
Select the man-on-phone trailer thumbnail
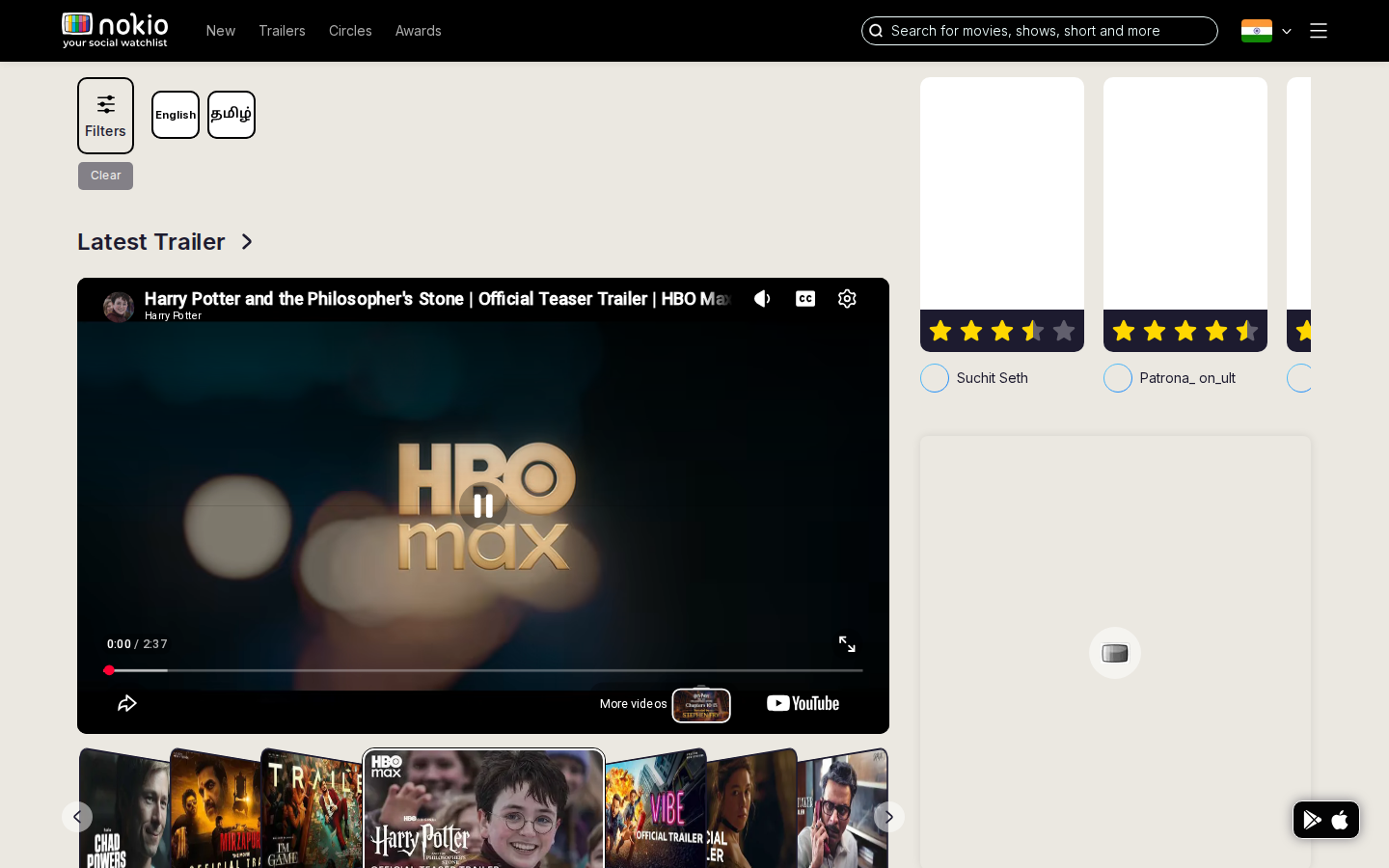[842, 810]
